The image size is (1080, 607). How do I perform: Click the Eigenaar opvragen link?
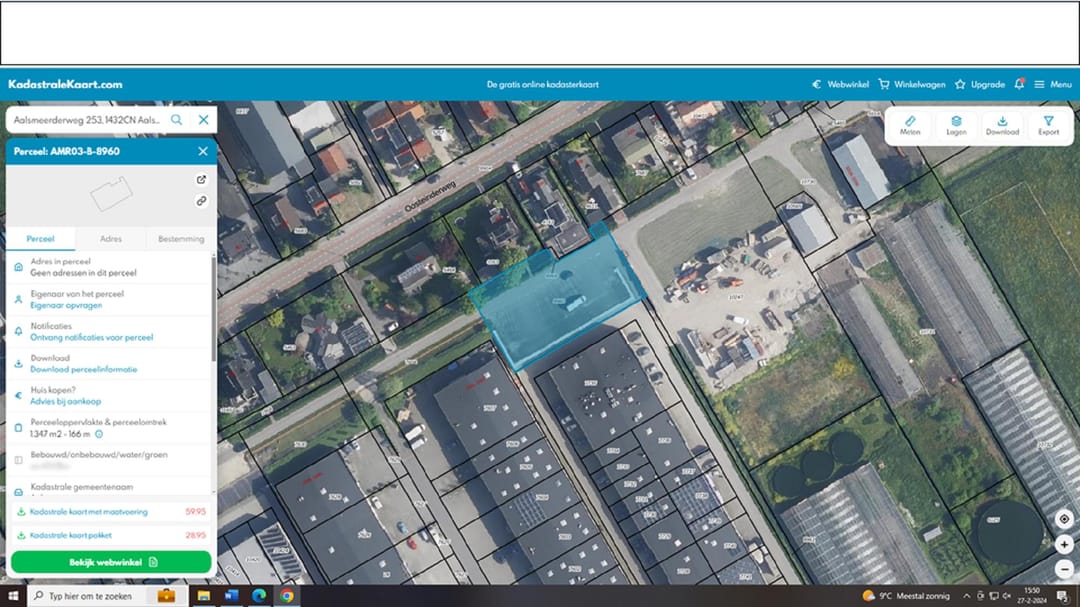click(66, 305)
